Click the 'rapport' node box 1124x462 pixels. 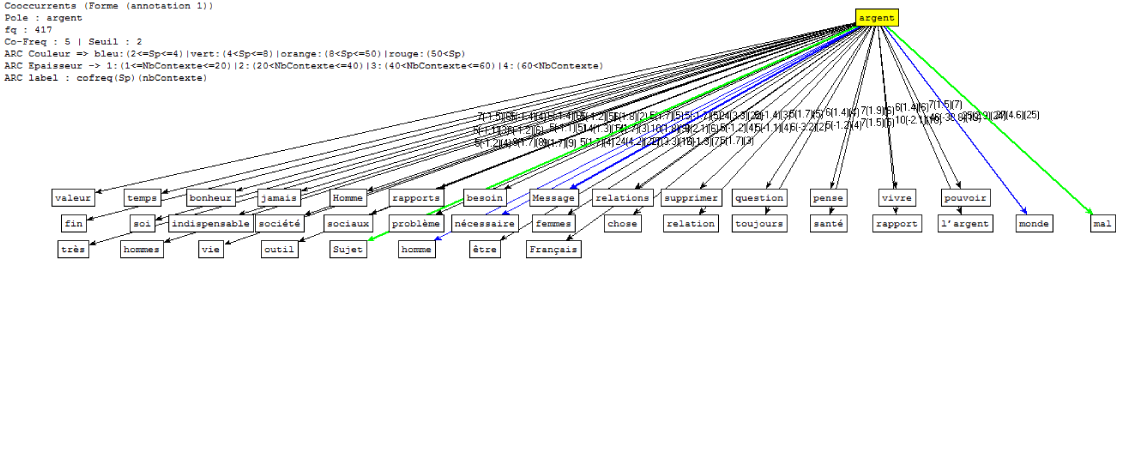(897, 223)
